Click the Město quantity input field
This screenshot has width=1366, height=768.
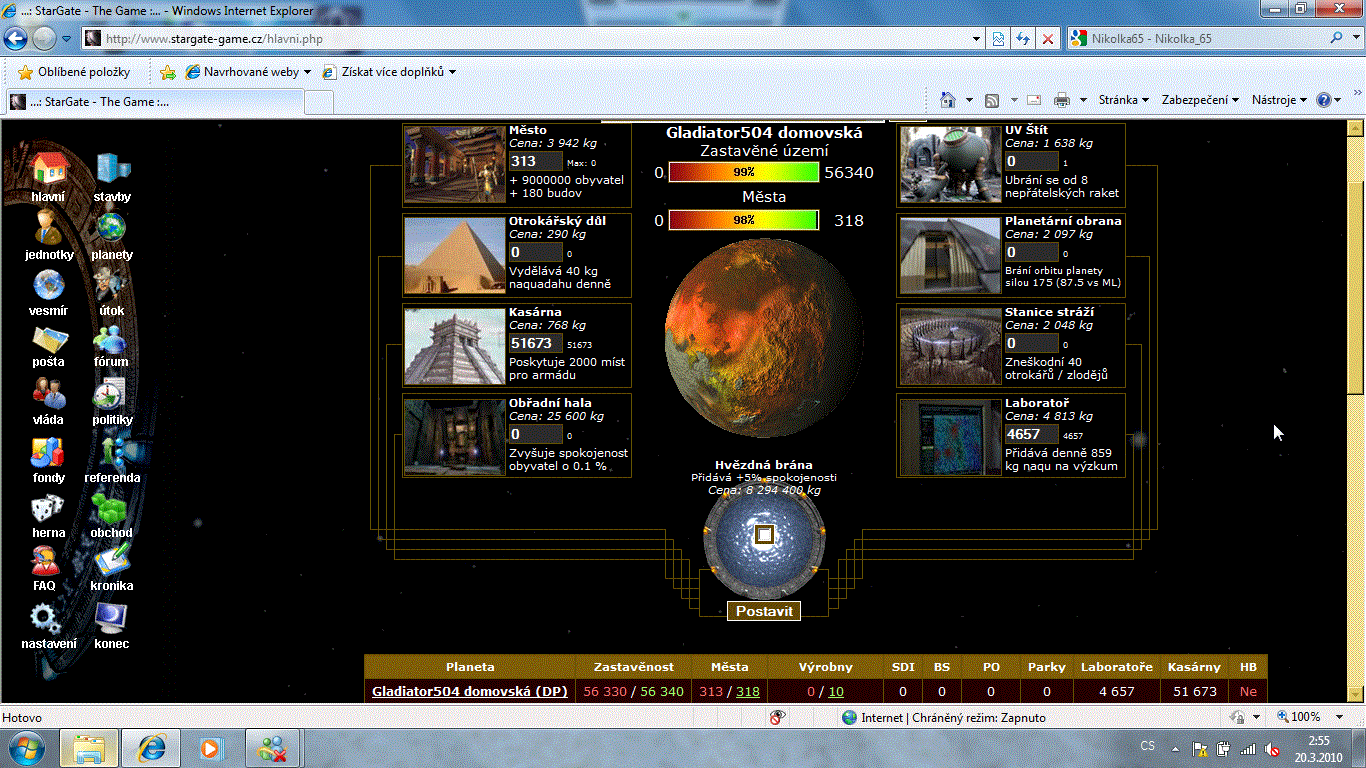pos(536,161)
